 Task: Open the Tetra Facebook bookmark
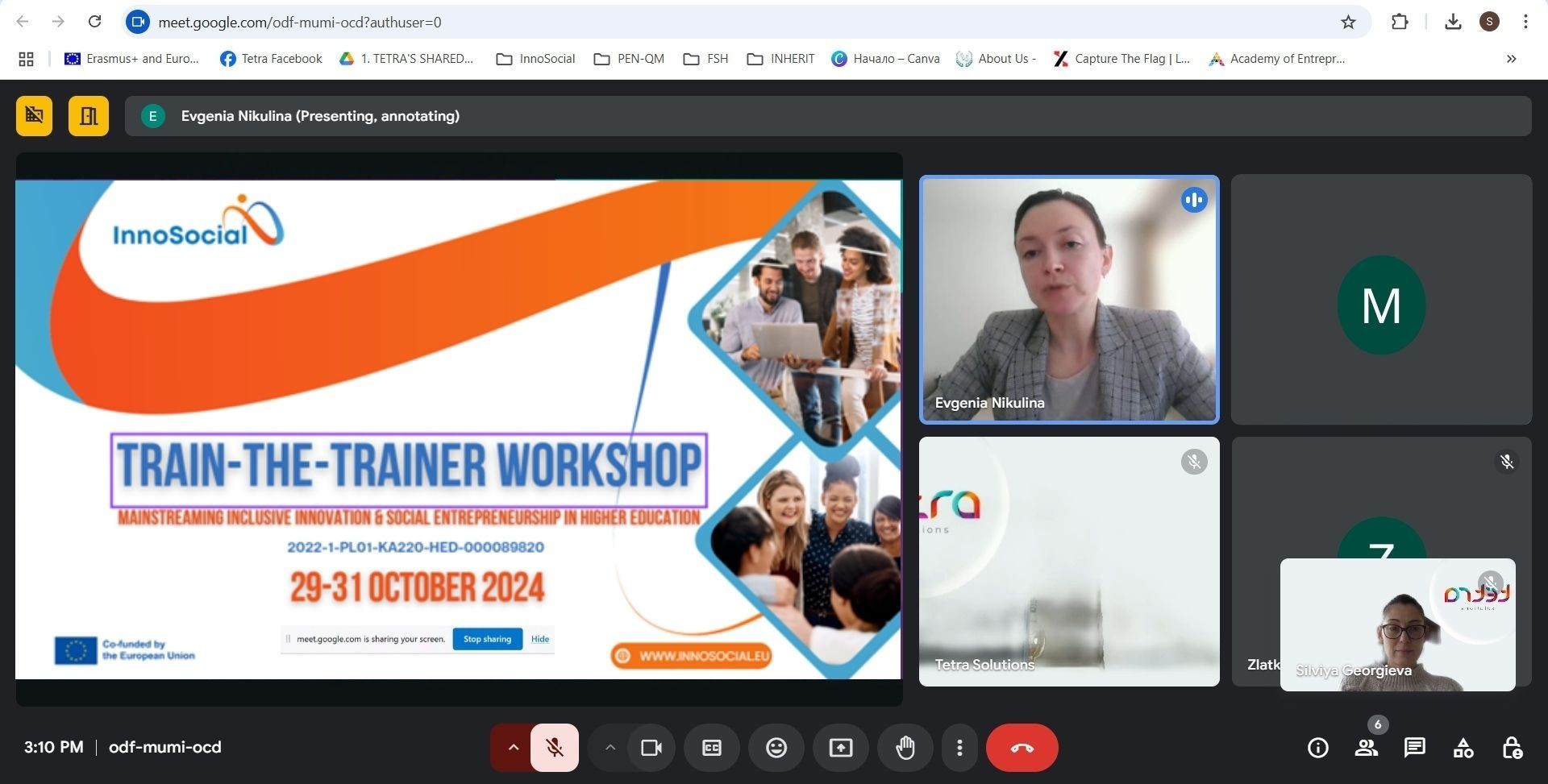pos(271,59)
